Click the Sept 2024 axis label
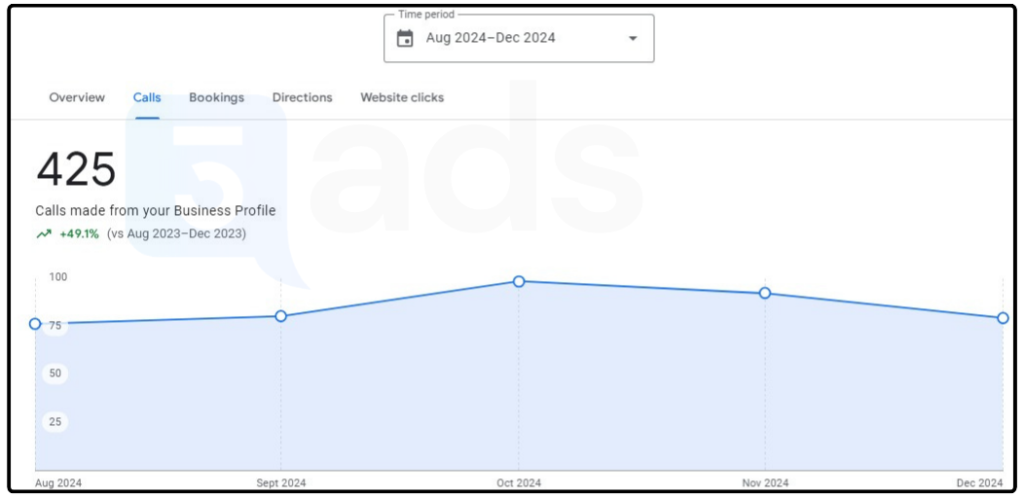Image resolution: width=1024 pixels, height=497 pixels. point(281,483)
